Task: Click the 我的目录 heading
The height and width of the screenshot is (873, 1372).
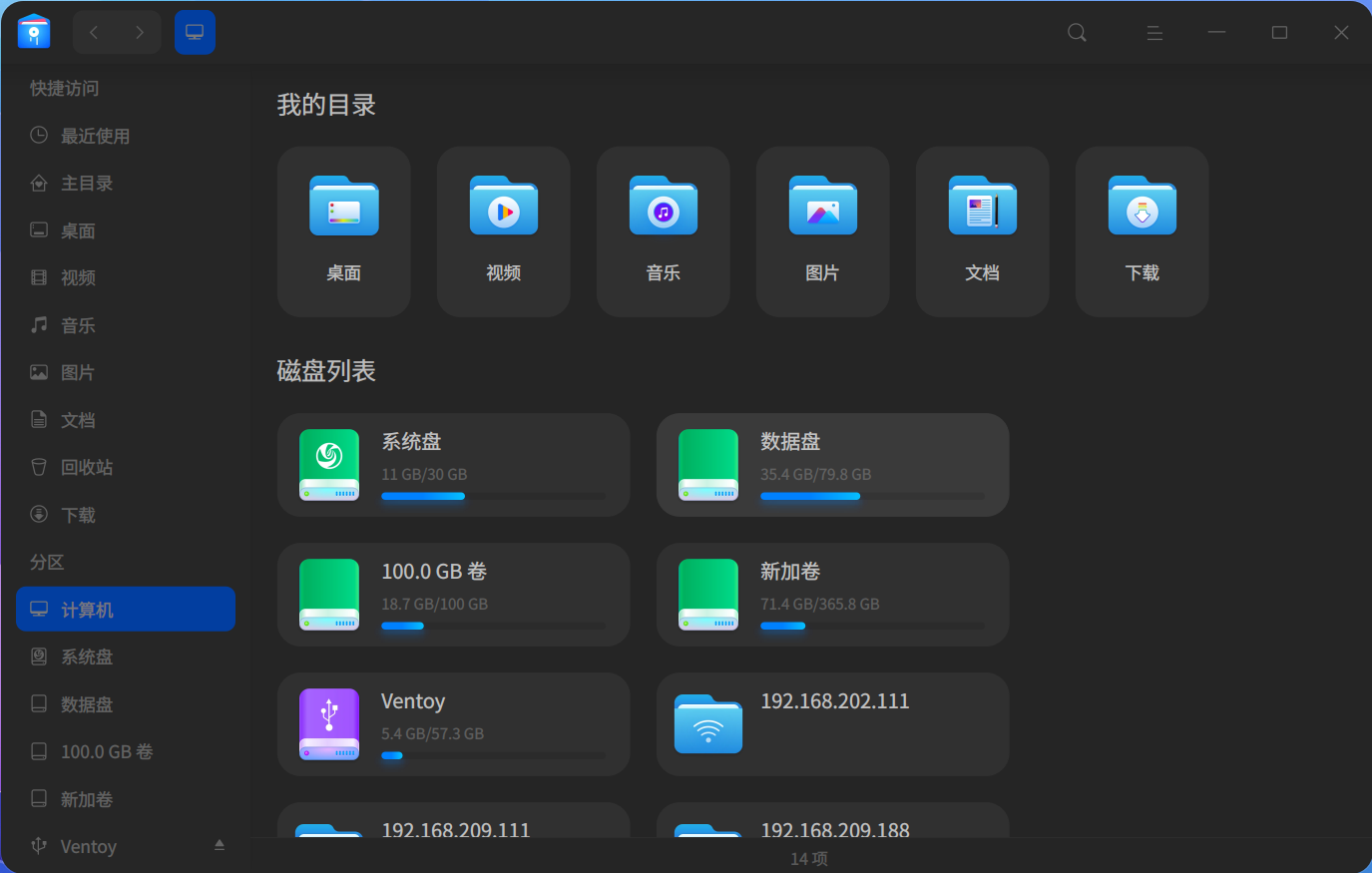Action: (326, 105)
